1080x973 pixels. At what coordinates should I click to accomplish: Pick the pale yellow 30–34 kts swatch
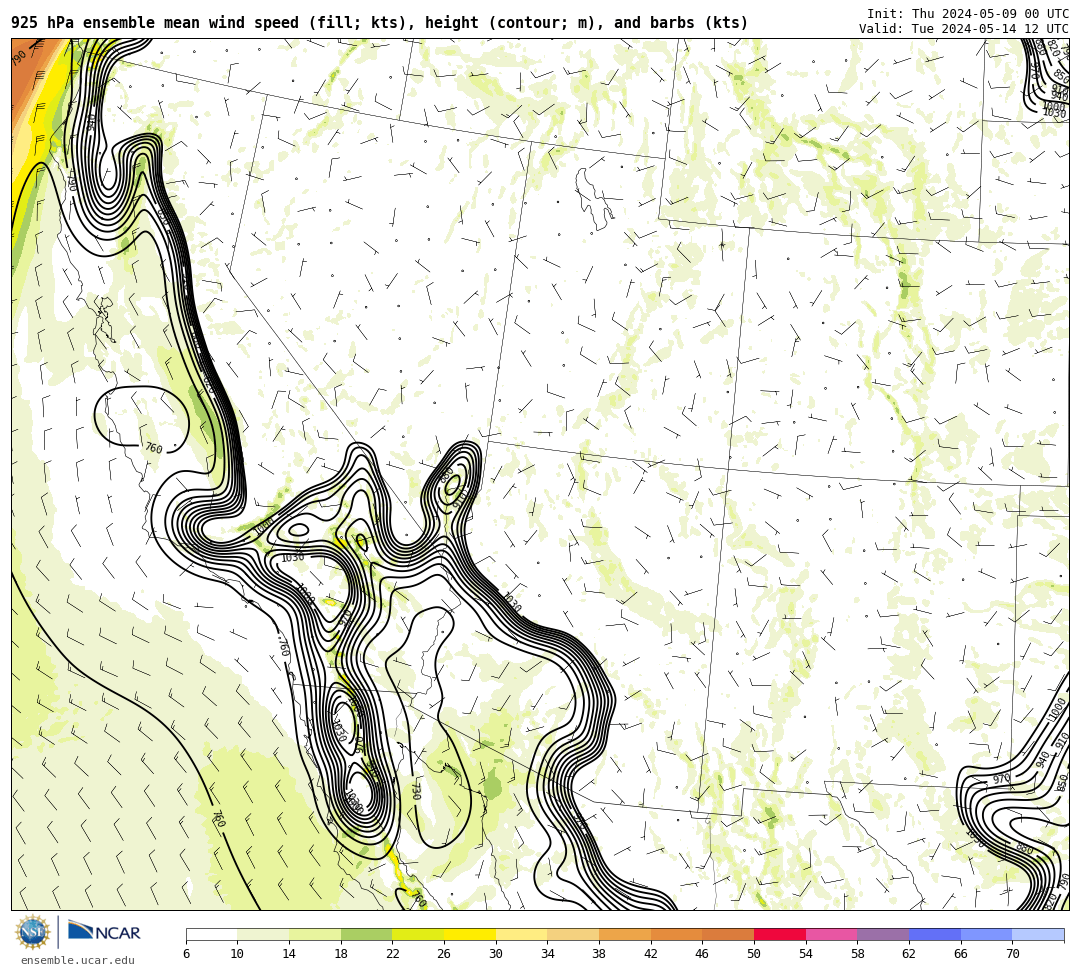tap(521, 934)
